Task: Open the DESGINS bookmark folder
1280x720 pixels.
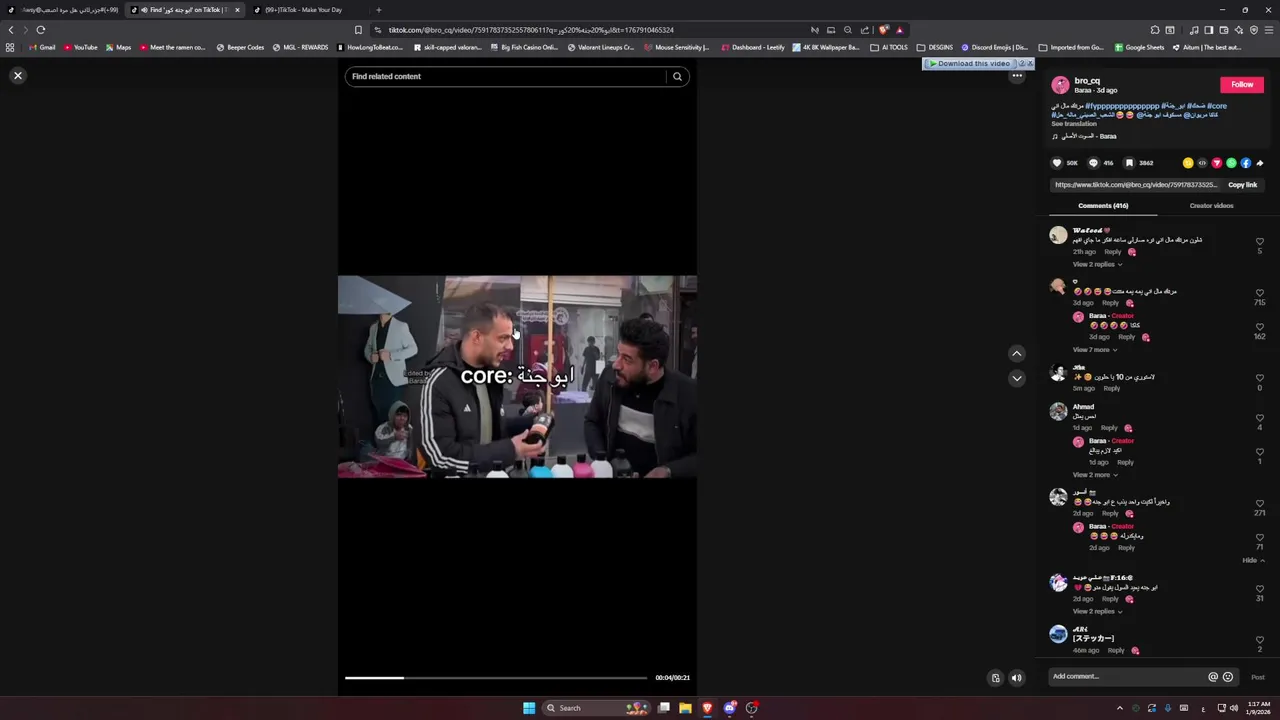Action: tap(935, 47)
